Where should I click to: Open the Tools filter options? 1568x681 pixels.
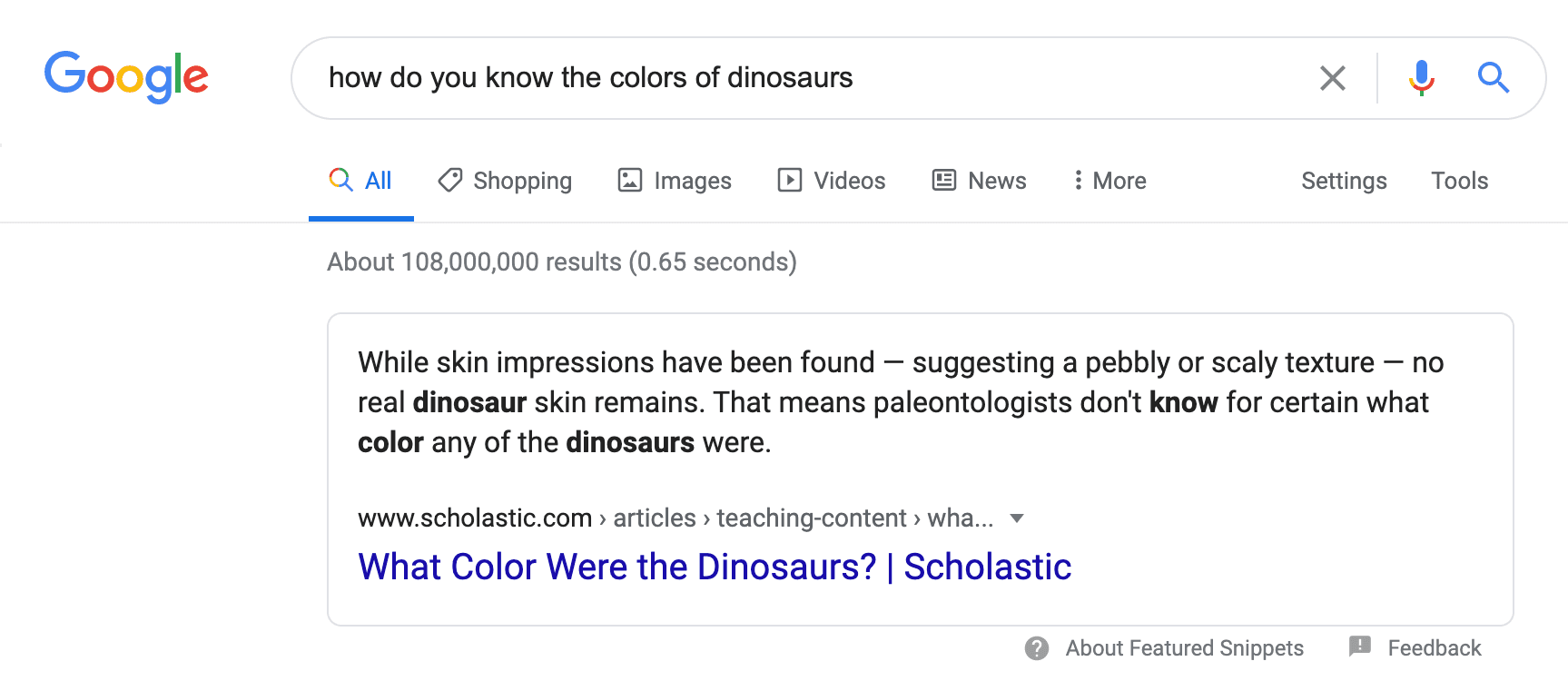click(x=1459, y=181)
